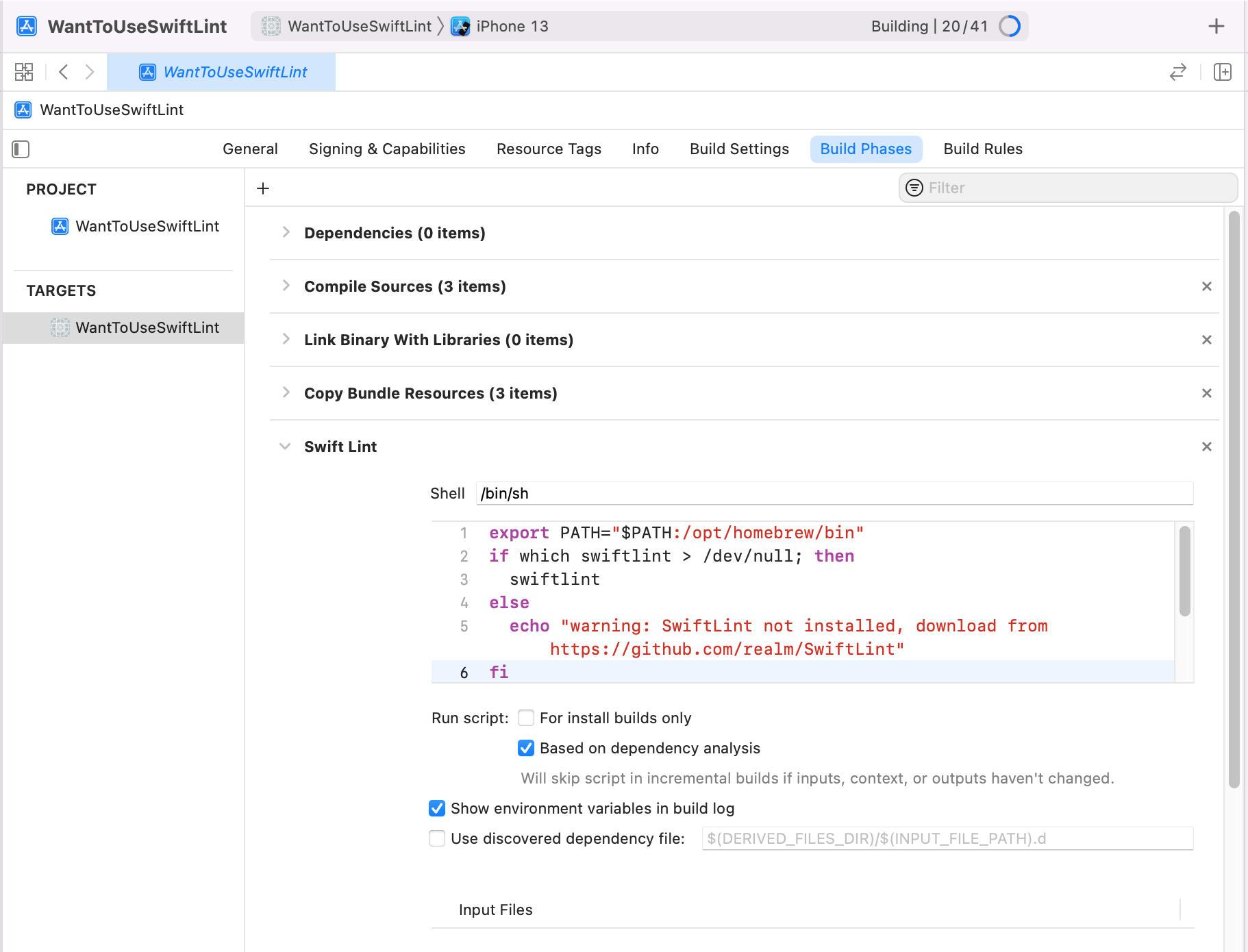The width and height of the screenshot is (1248, 952).
Task: Click the filter options icon
Action: 914,188
